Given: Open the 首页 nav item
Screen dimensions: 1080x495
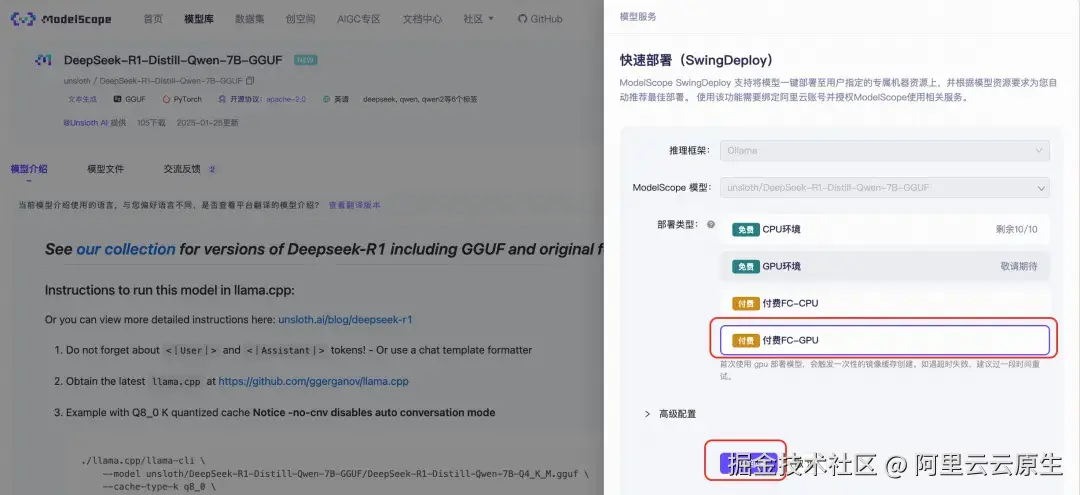Looking at the screenshot, I should coord(153,19).
